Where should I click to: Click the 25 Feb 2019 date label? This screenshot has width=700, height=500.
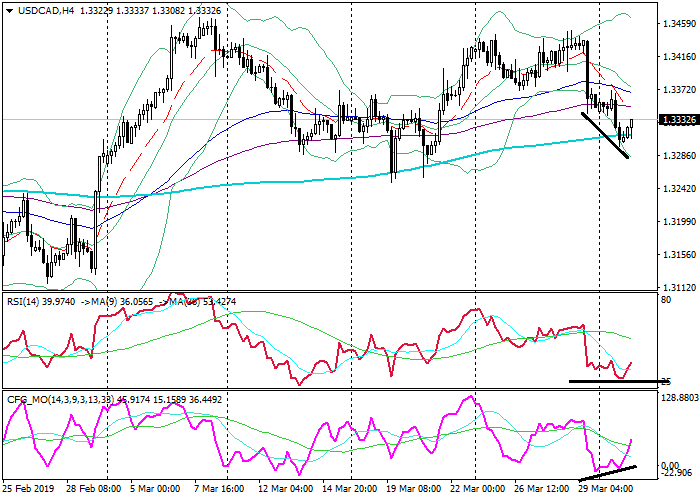[27, 491]
